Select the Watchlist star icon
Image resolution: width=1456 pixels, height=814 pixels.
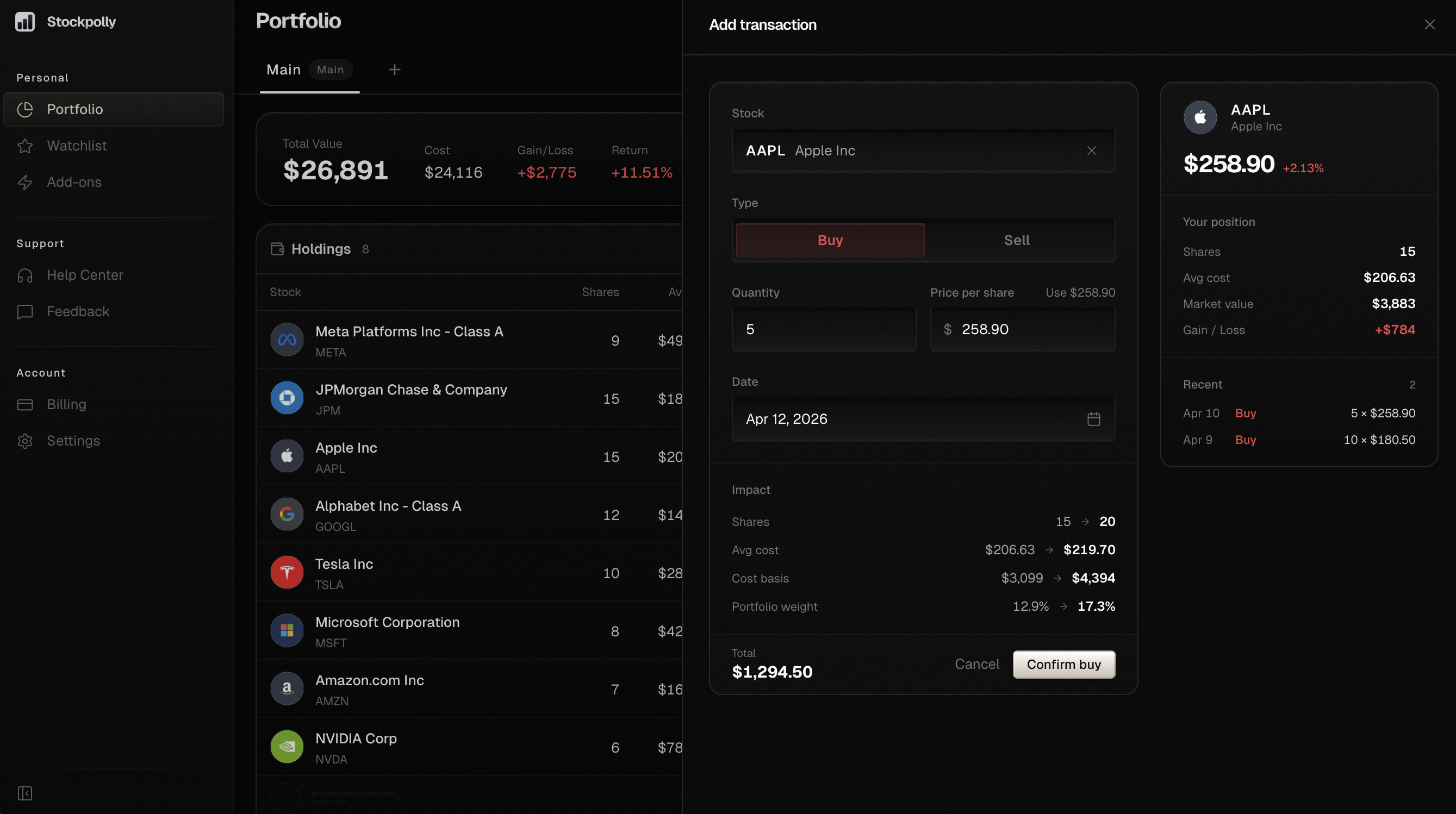(x=25, y=145)
